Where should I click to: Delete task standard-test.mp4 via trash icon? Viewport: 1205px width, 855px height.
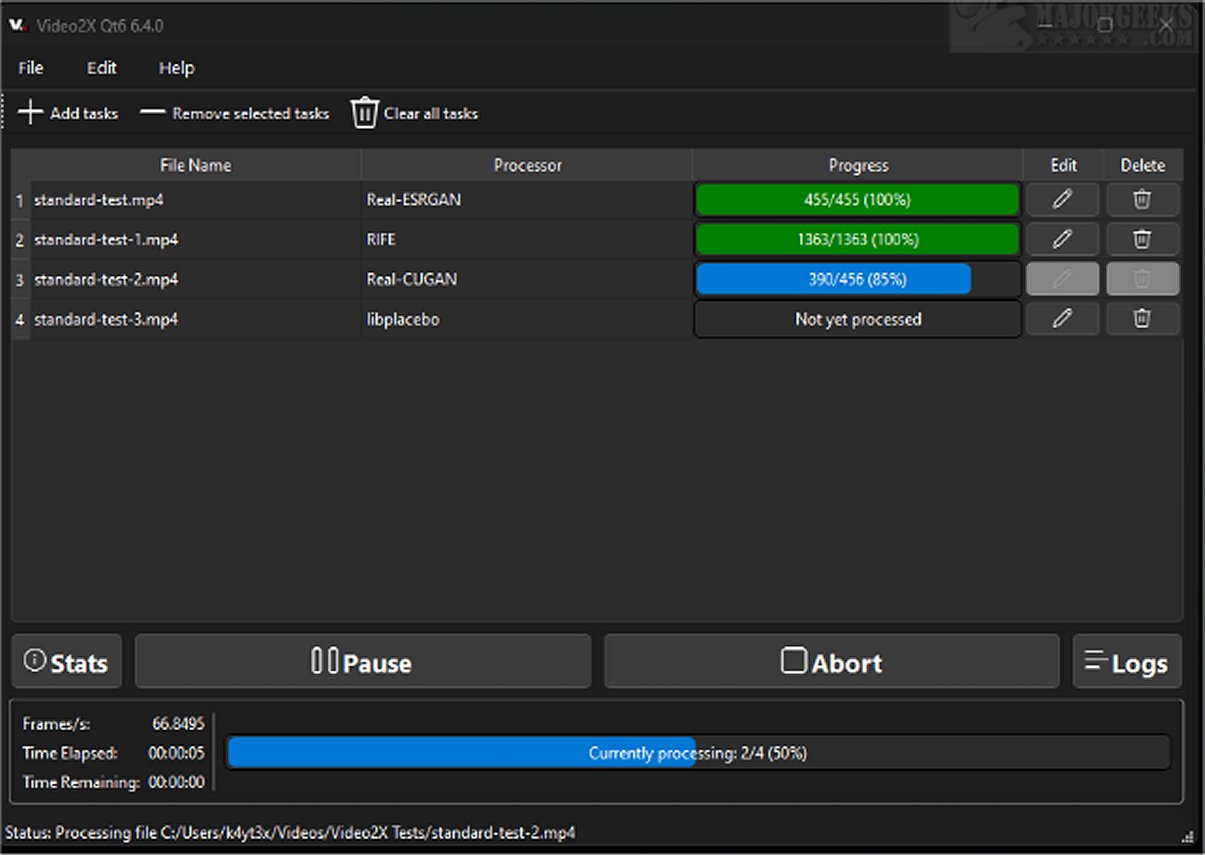1142,199
